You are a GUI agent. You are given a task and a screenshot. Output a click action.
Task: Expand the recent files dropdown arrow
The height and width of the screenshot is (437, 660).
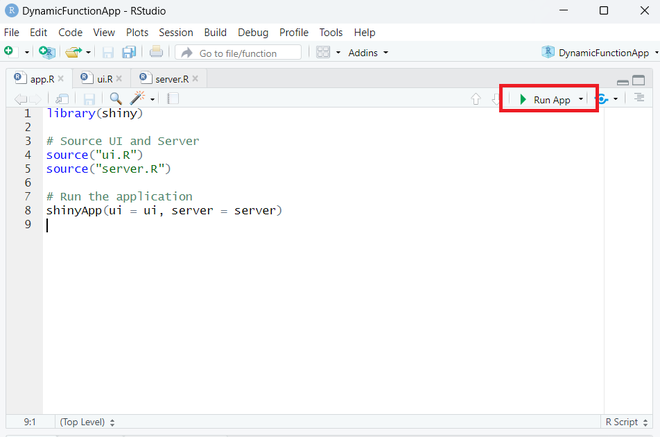point(88,53)
